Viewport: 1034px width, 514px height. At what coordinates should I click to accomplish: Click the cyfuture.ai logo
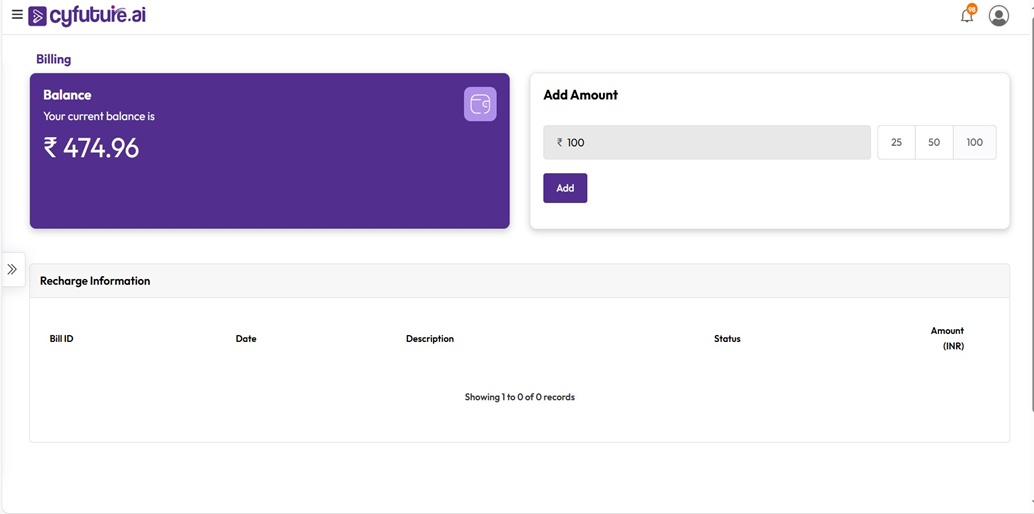coord(88,16)
